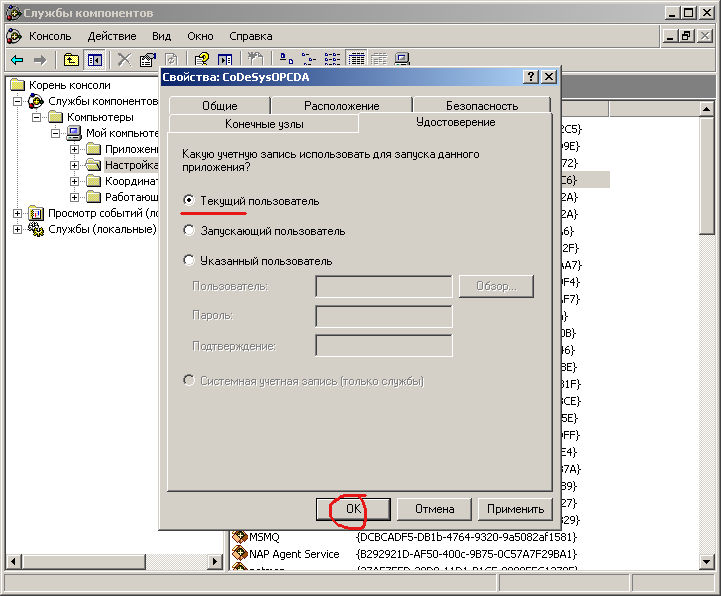Click the dialog's question mark help button

point(531,77)
